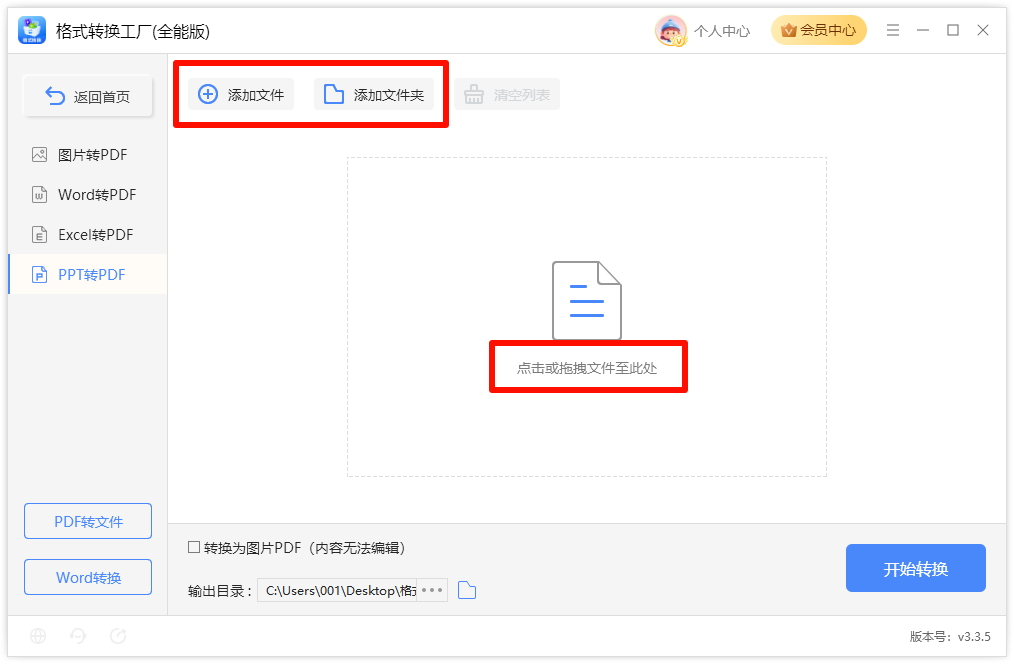Click the three dots browse button
Viewport: 1014px width, 664px height.
[x=432, y=590]
